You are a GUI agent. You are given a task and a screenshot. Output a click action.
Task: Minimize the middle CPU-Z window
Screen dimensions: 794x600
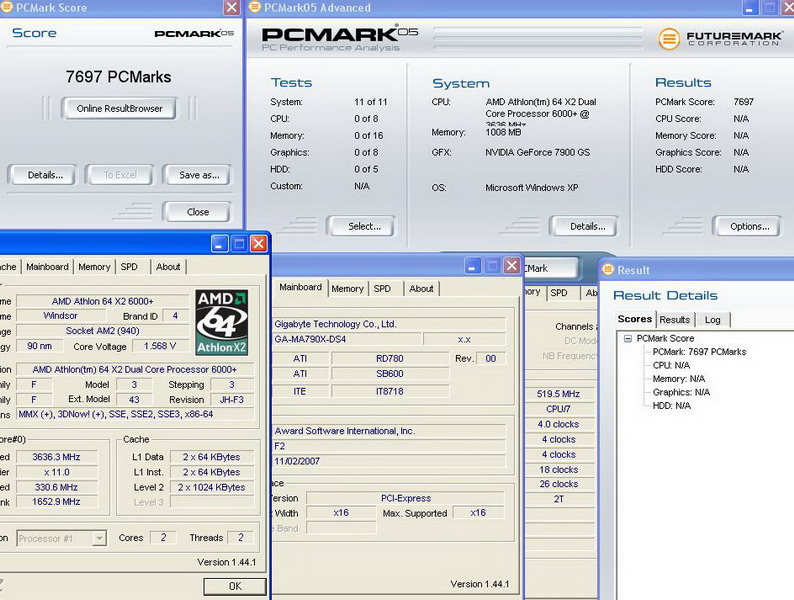(x=472, y=265)
